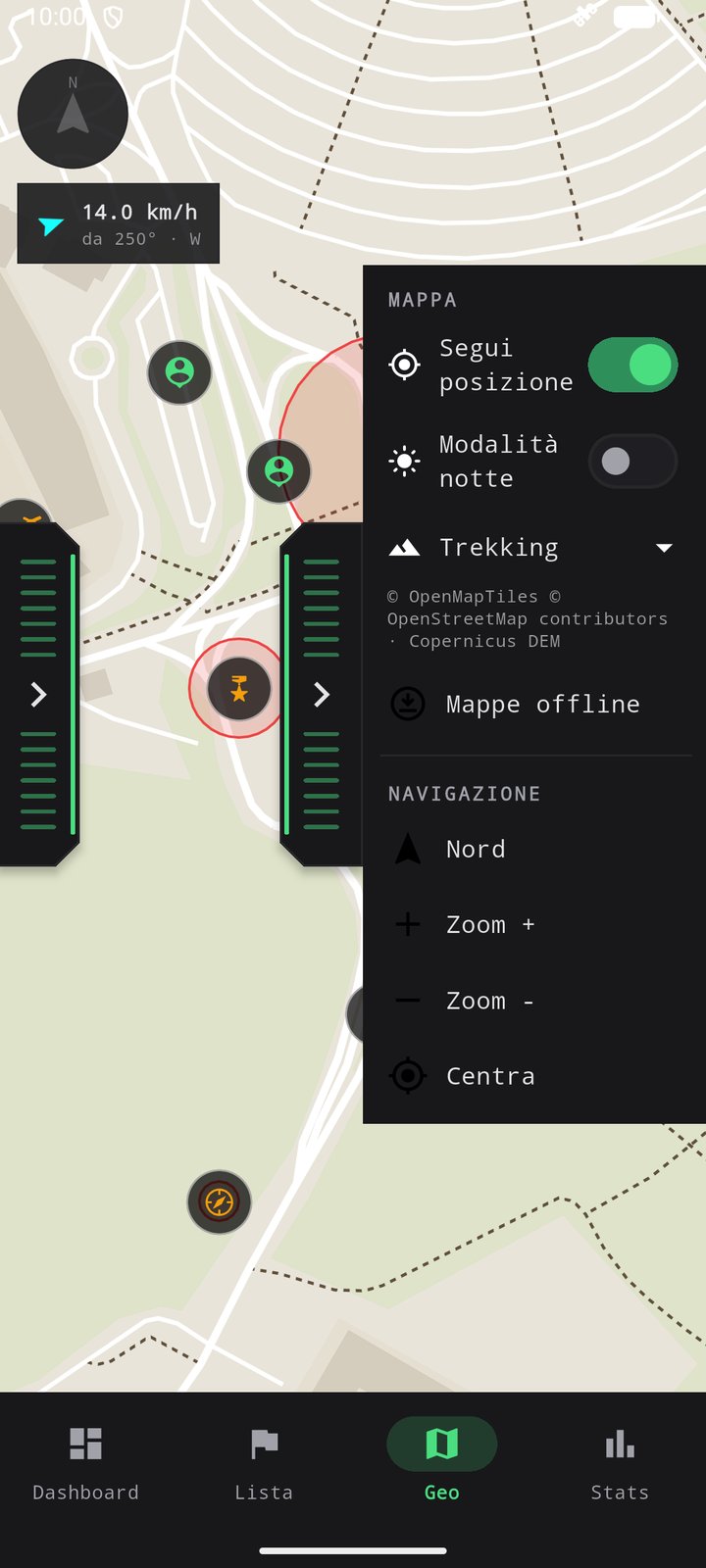The image size is (706, 1568).
Task: Enable the Modalità notte switch
Action: (x=632, y=462)
